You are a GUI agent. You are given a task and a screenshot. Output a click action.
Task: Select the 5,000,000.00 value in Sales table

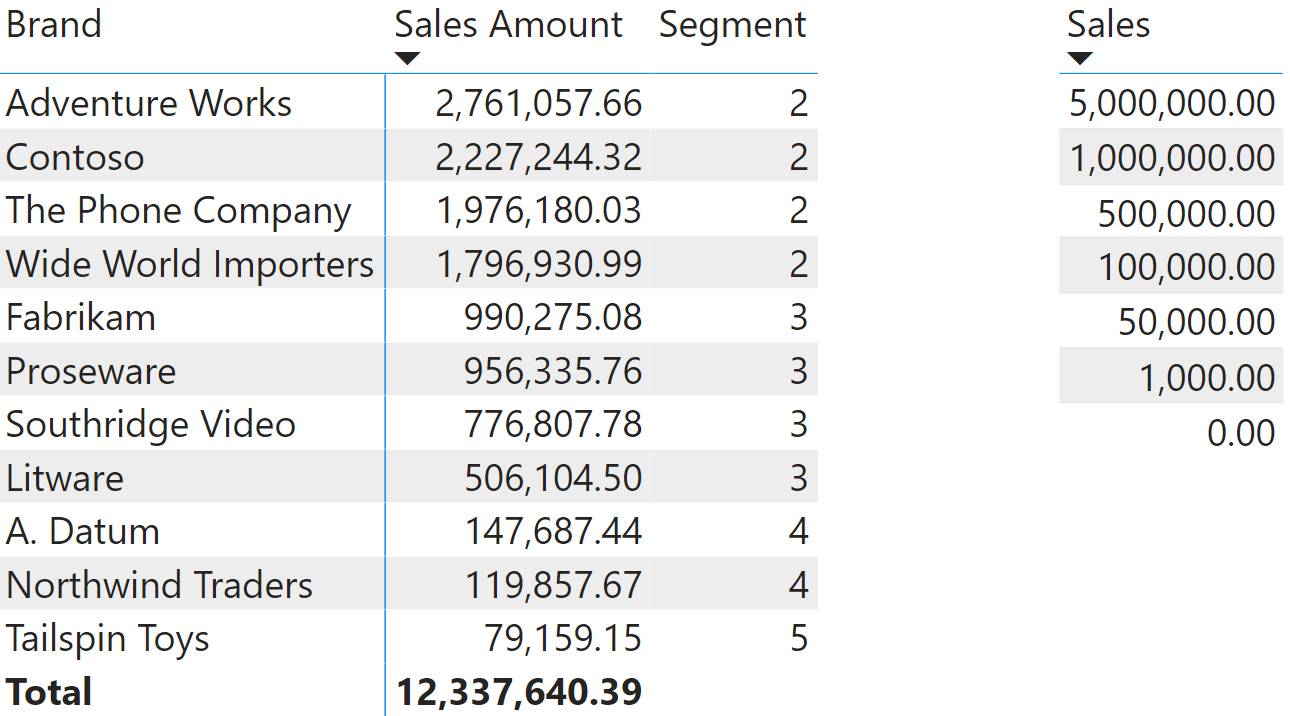click(1172, 103)
